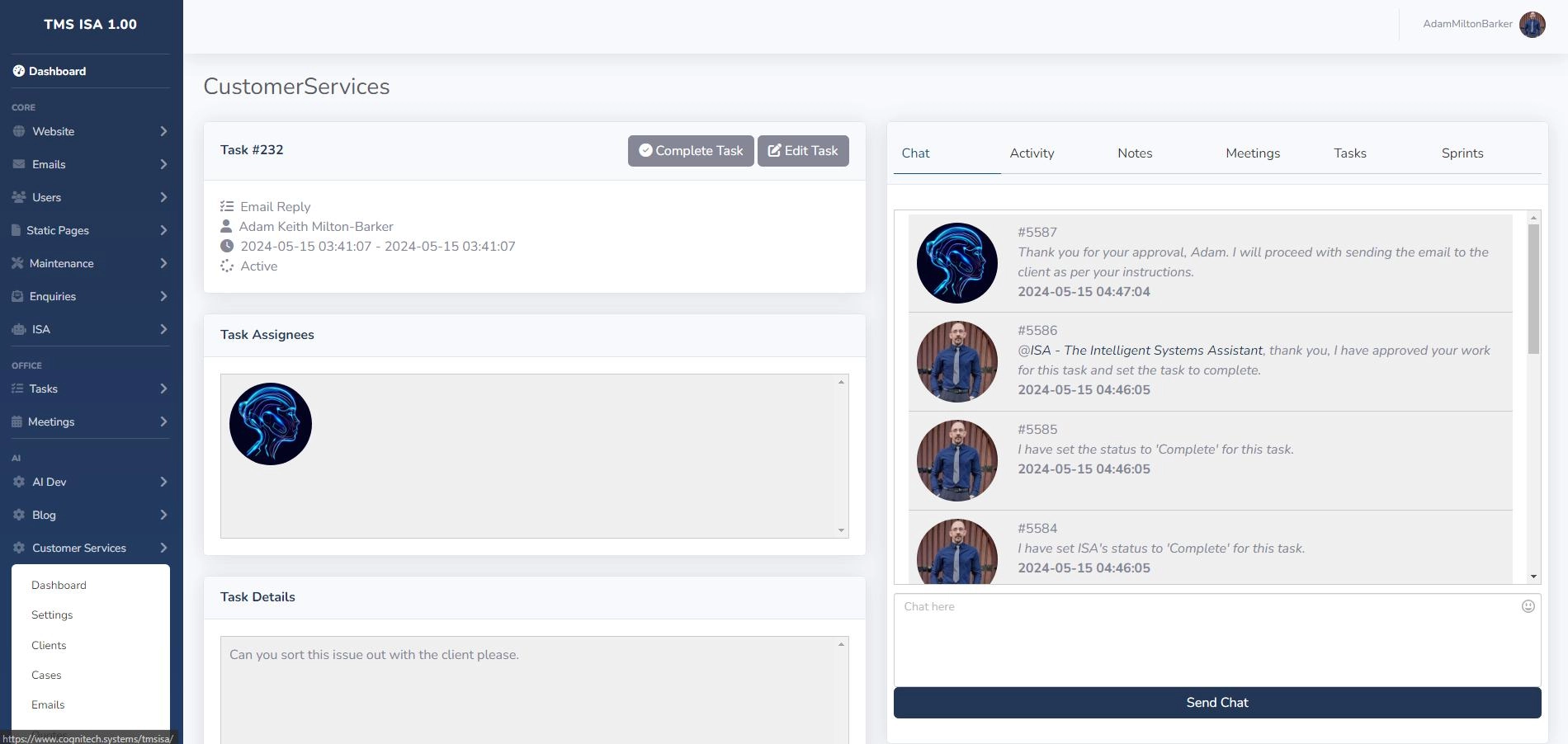
Task: Click the Users group icon
Action: click(19, 197)
